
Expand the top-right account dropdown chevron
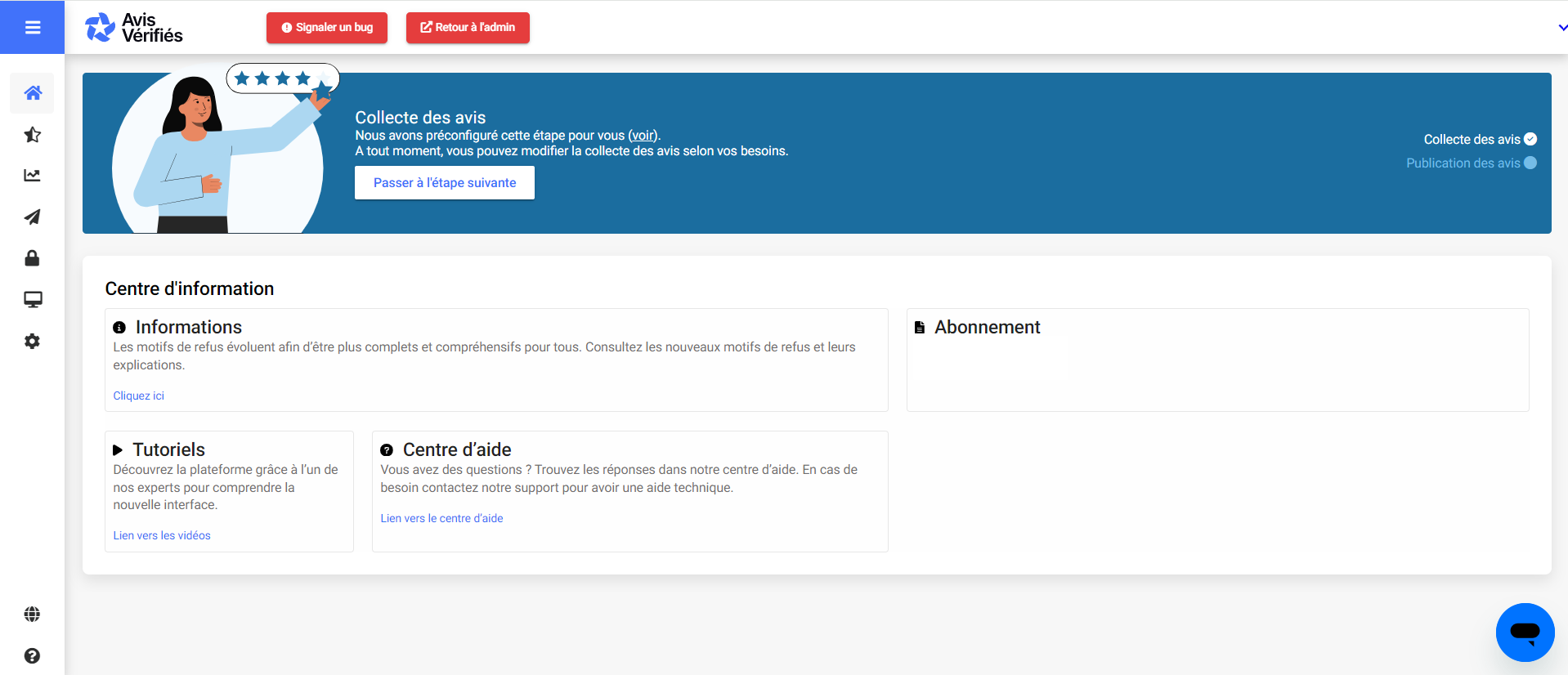1561,28
